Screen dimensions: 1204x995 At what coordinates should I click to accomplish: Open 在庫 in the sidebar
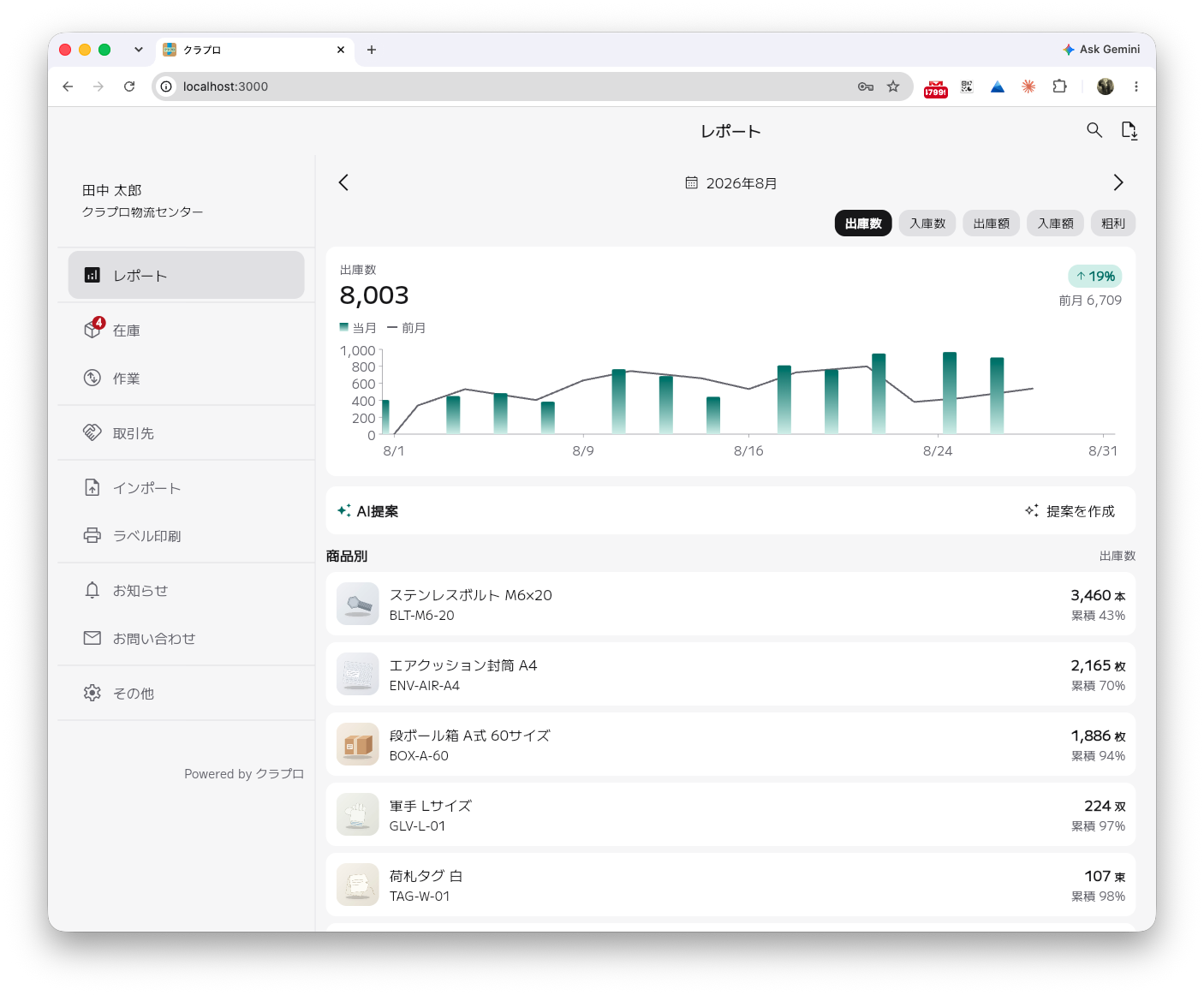[x=186, y=330]
